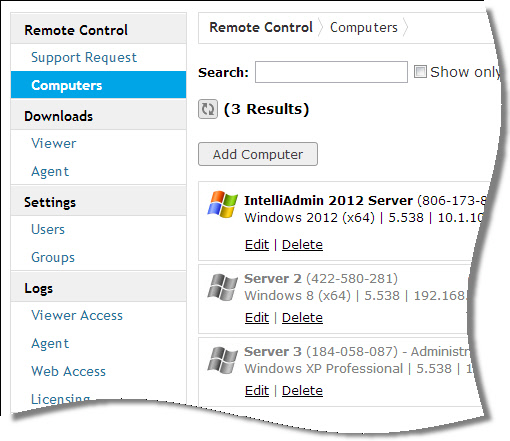The width and height of the screenshot is (510, 441).
Task: Focus the Search text field
Action: coord(331,72)
